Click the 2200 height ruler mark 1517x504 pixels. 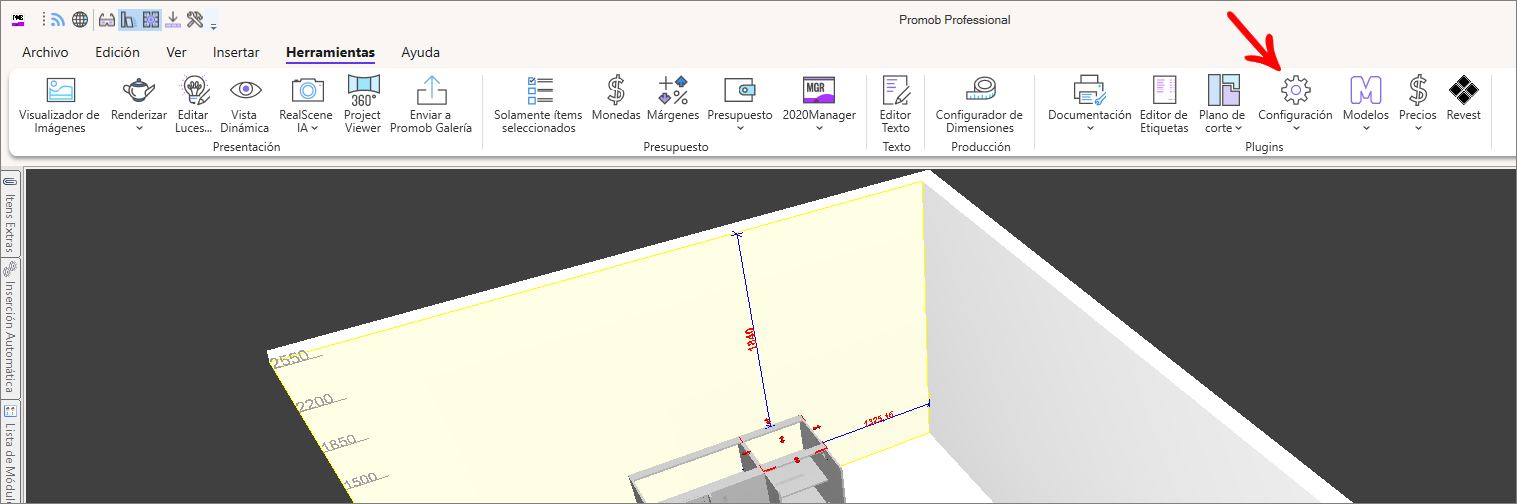point(316,402)
